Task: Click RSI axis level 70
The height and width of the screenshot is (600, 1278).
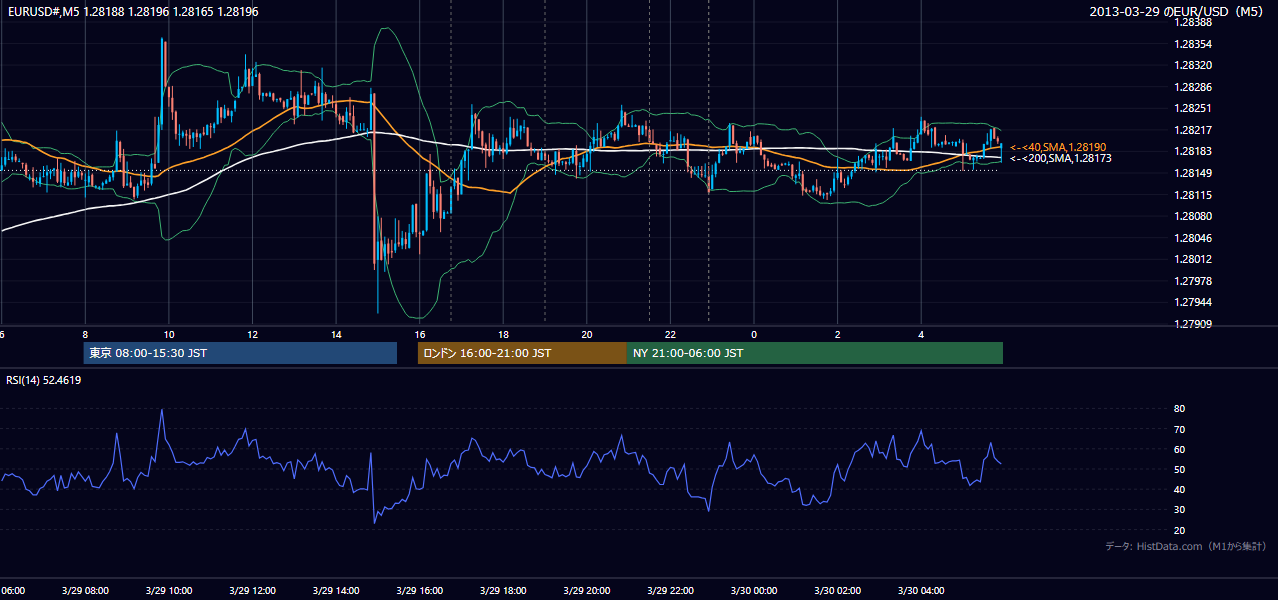Action: point(1180,429)
